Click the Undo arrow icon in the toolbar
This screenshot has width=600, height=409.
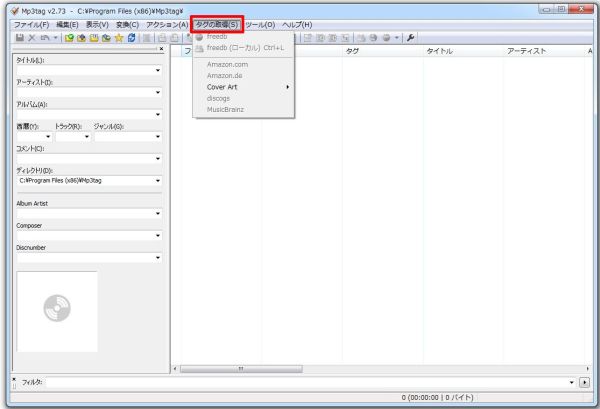45,38
